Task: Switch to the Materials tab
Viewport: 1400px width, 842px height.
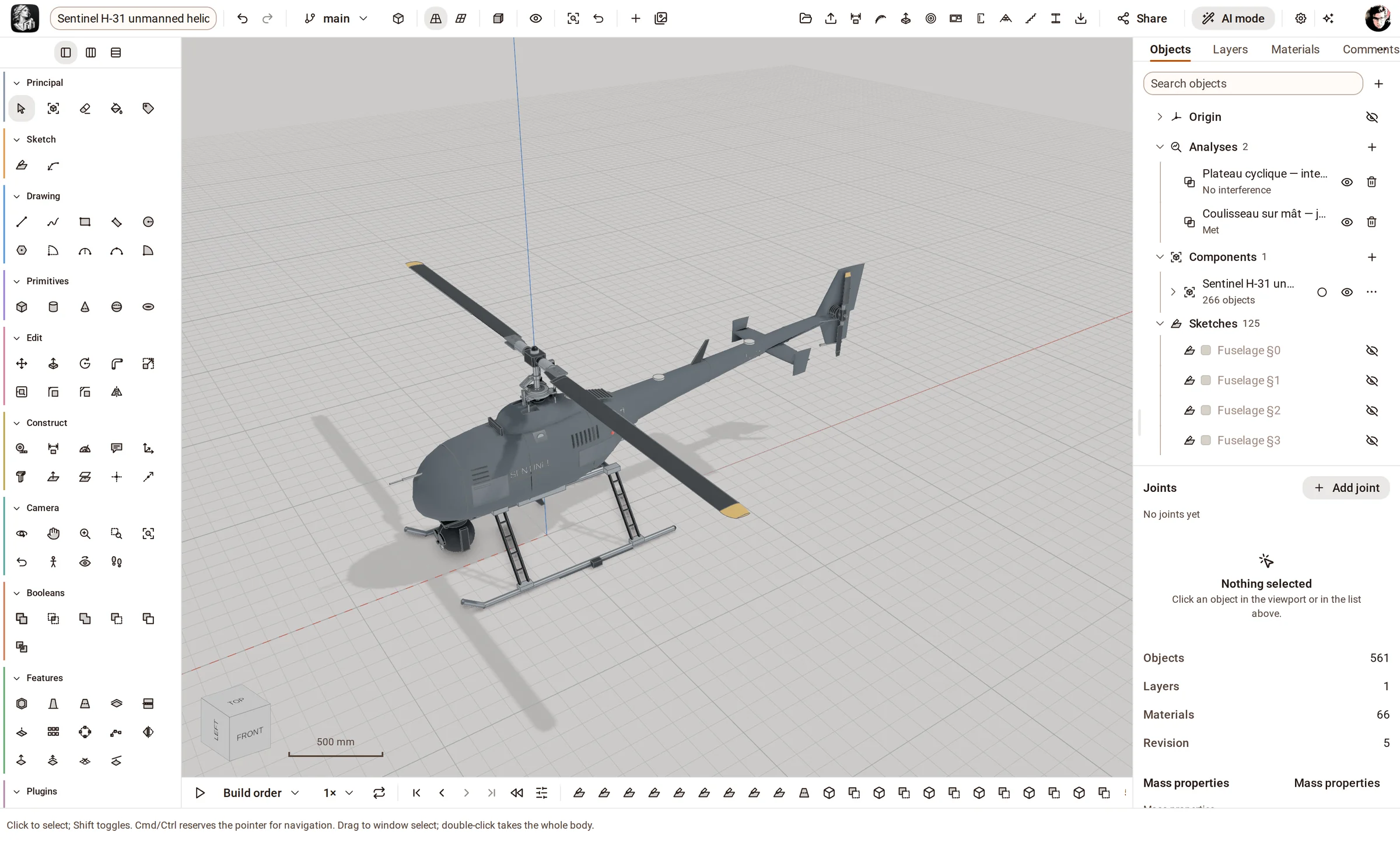Action: tap(1295, 50)
